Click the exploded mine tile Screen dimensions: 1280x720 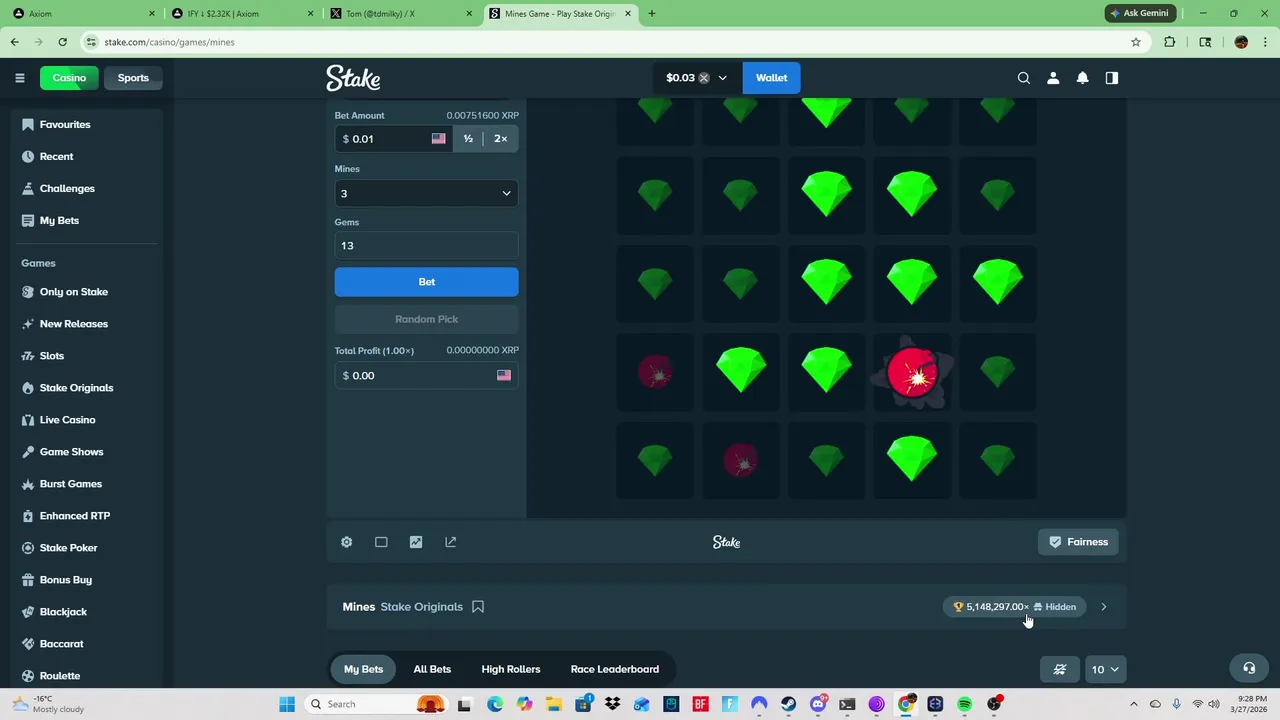(912, 373)
